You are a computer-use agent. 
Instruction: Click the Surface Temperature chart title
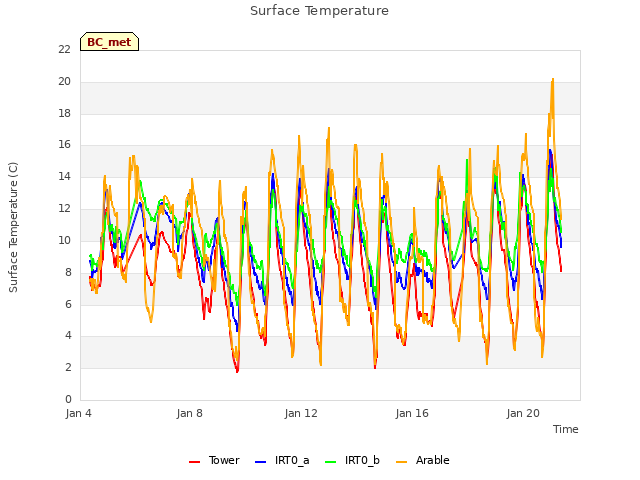(319, 11)
